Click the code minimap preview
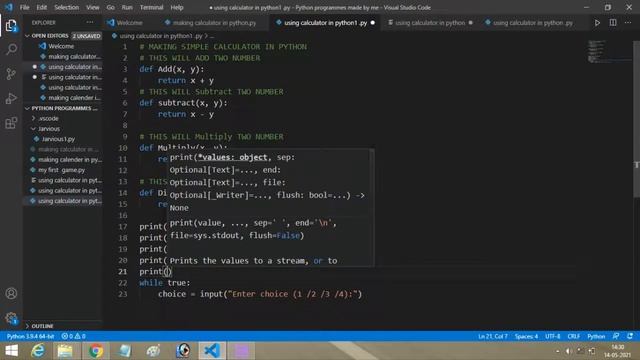640x360 pixels. pyautogui.click(x=608, y=51)
